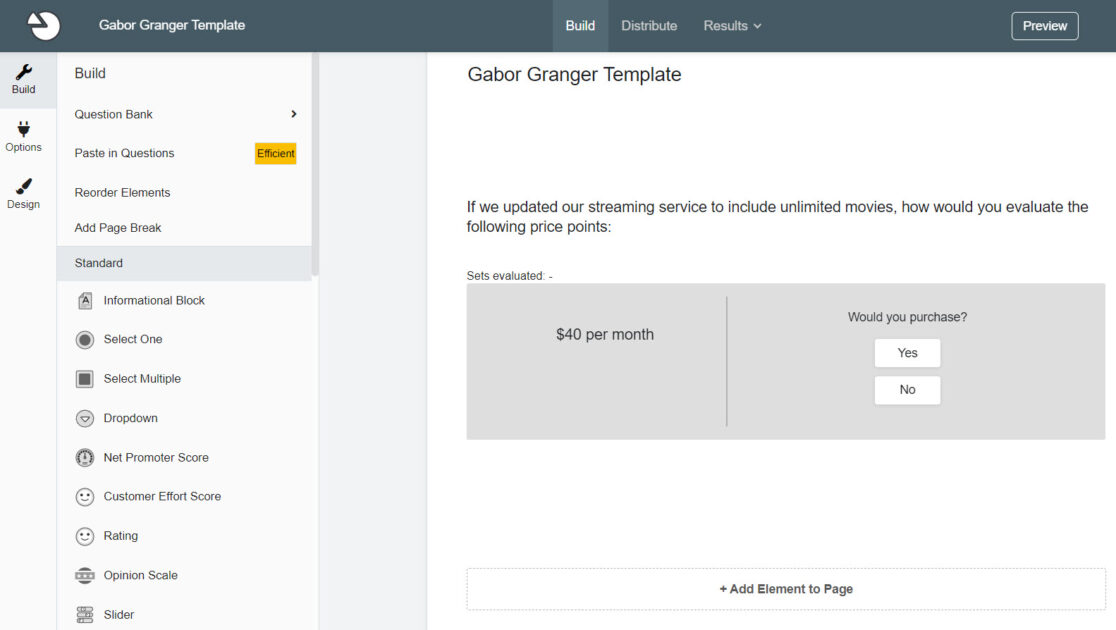1116x630 pixels.
Task: Add a Select Multiple question icon
Action: [x=85, y=379]
